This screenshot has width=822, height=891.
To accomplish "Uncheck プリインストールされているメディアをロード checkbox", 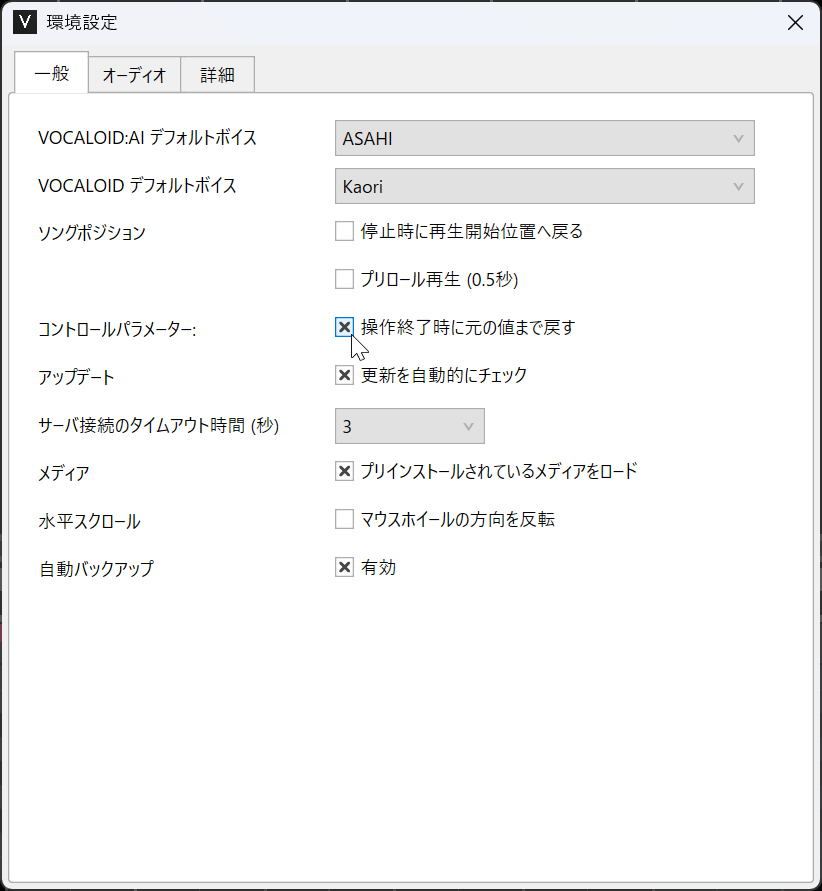I will pos(344,471).
